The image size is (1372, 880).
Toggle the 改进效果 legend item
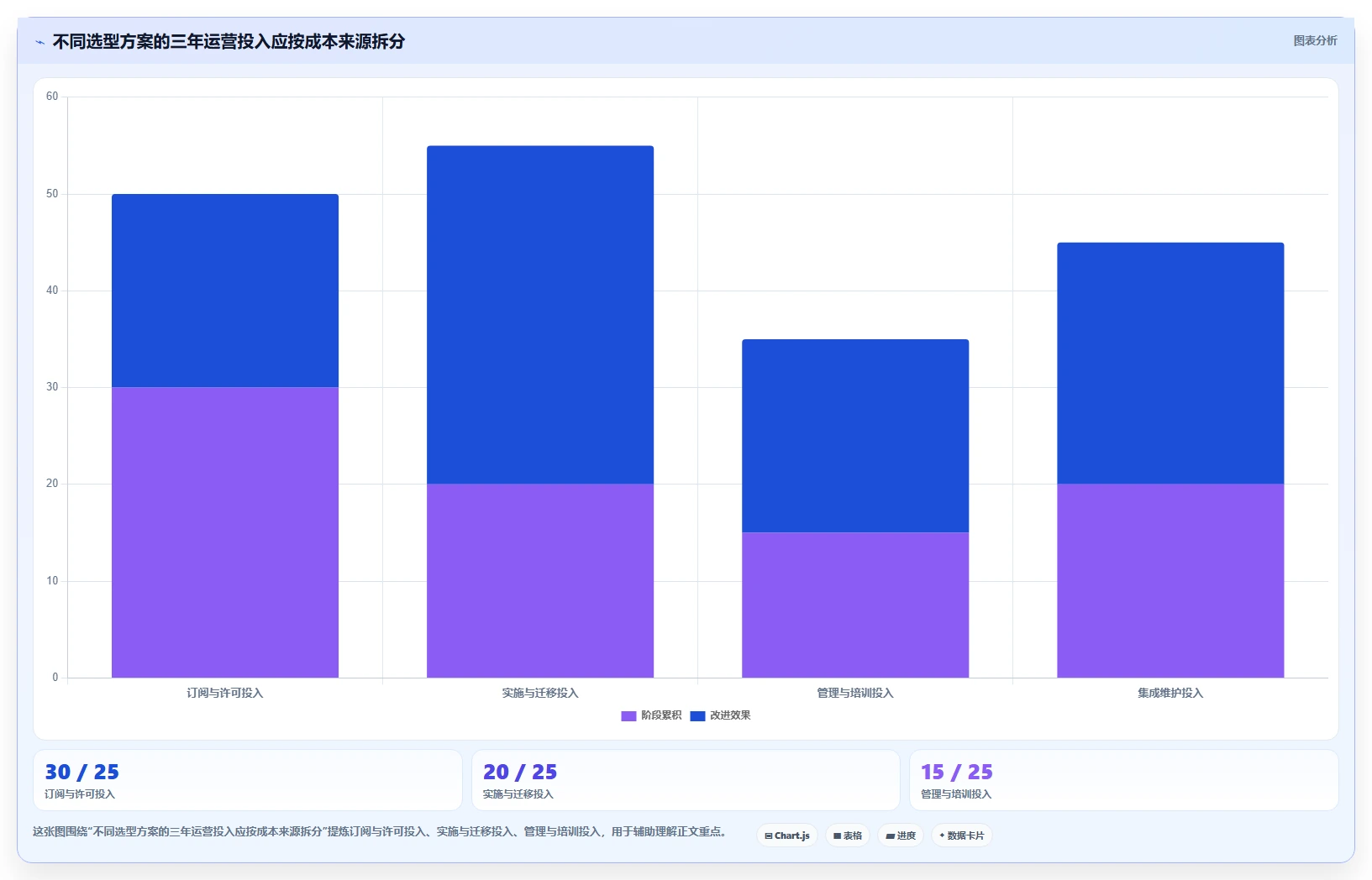[x=720, y=715]
